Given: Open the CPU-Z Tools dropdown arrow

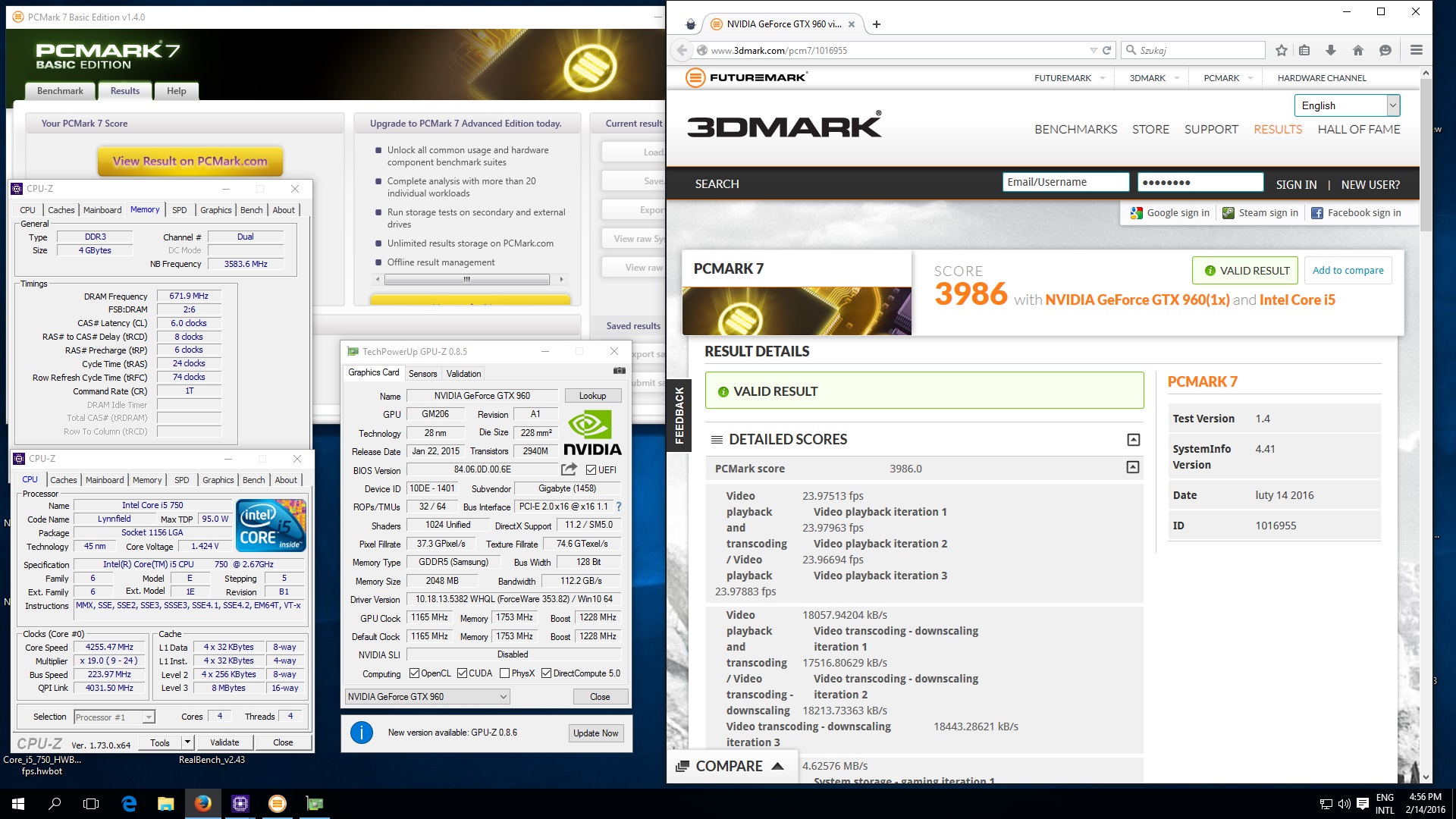Looking at the screenshot, I should [187, 742].
